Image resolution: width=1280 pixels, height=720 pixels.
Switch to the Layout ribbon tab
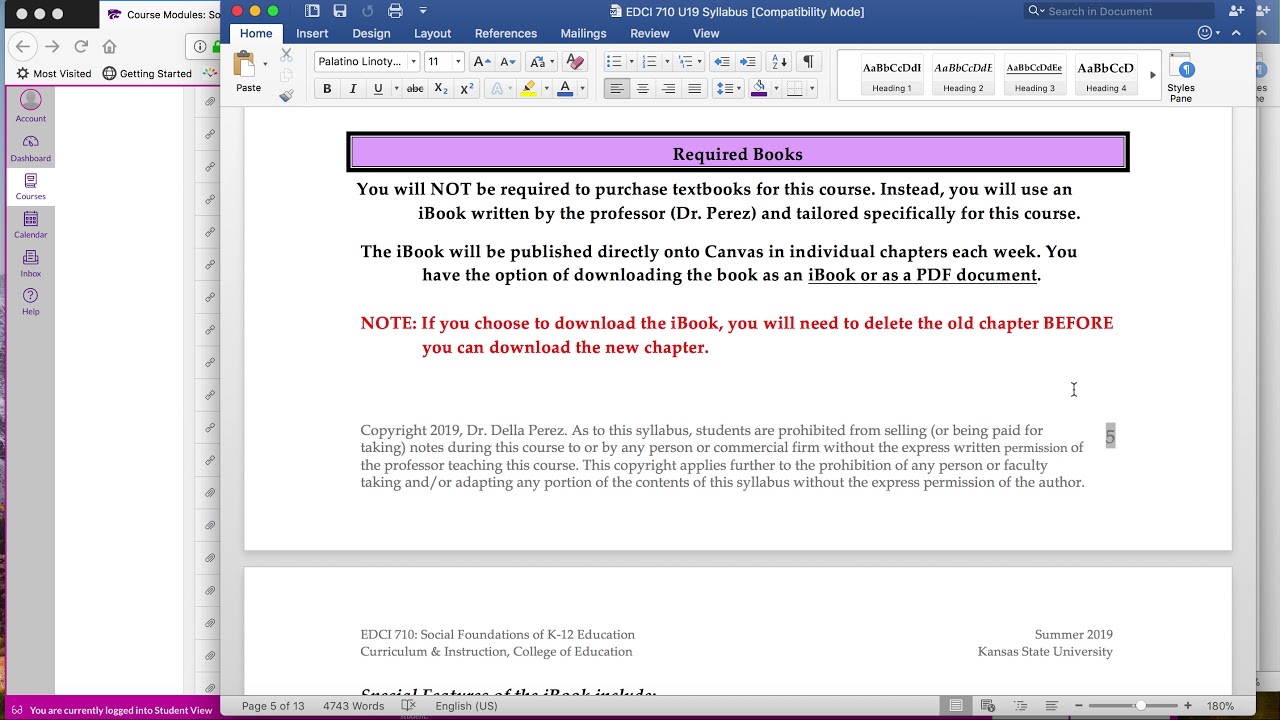coord(432,33)
